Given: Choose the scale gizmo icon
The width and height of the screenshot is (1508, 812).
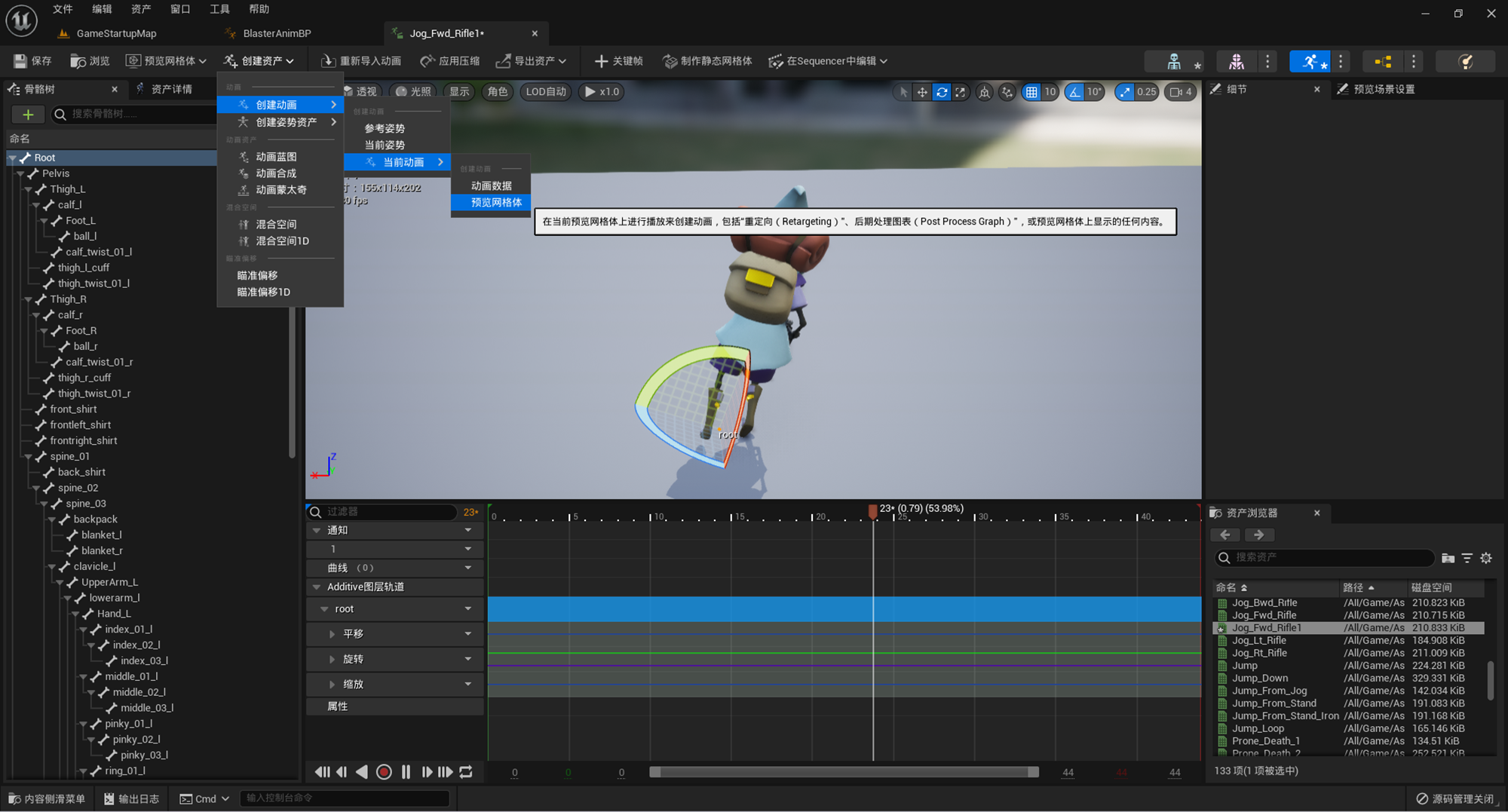Looking at the screenshot, I should pyautogui.click(x=960, y=92).
